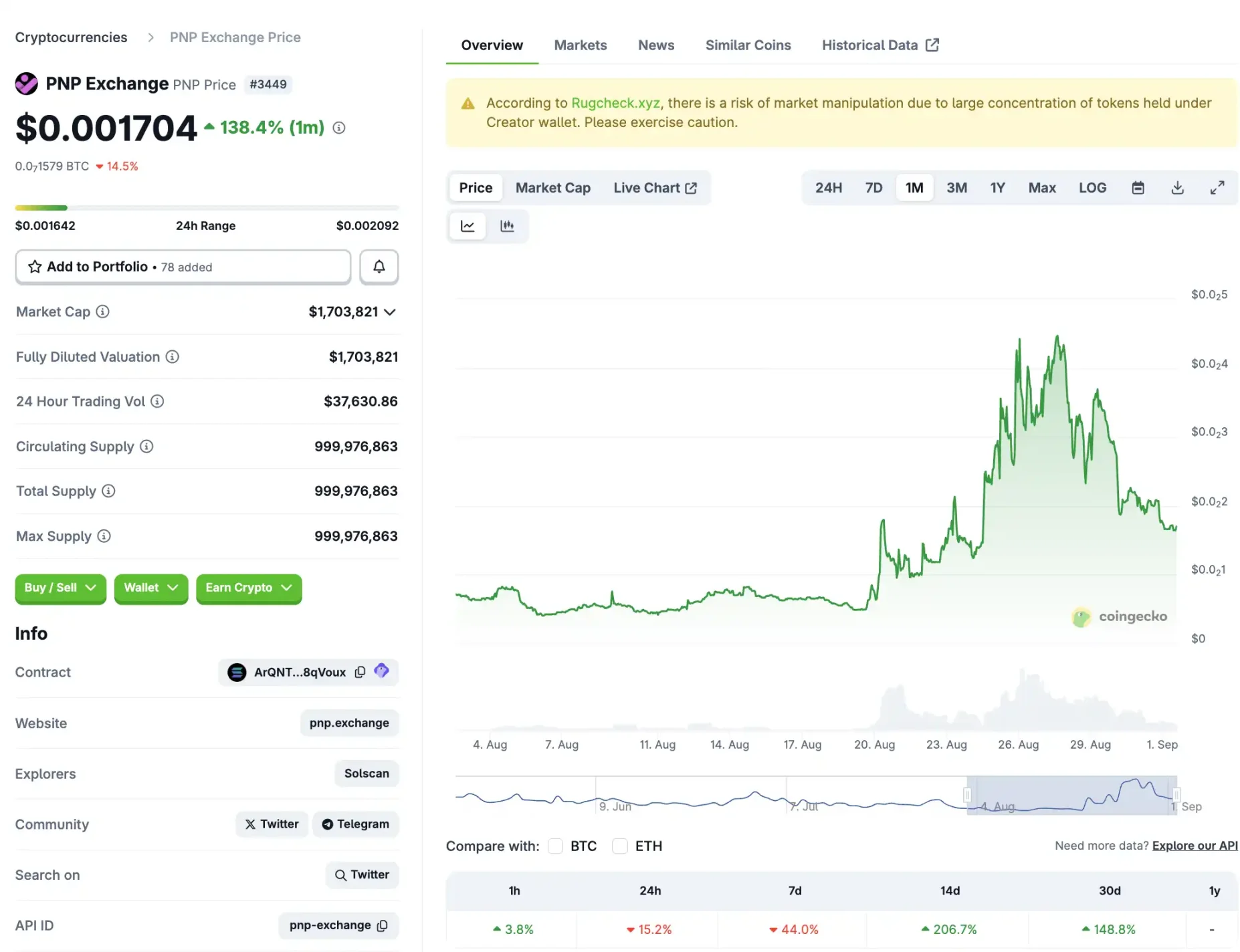The height and width of the screenshot is (952, 1240).
Task: Enable BTC comparison on the chart
Action: pos(555,846)
